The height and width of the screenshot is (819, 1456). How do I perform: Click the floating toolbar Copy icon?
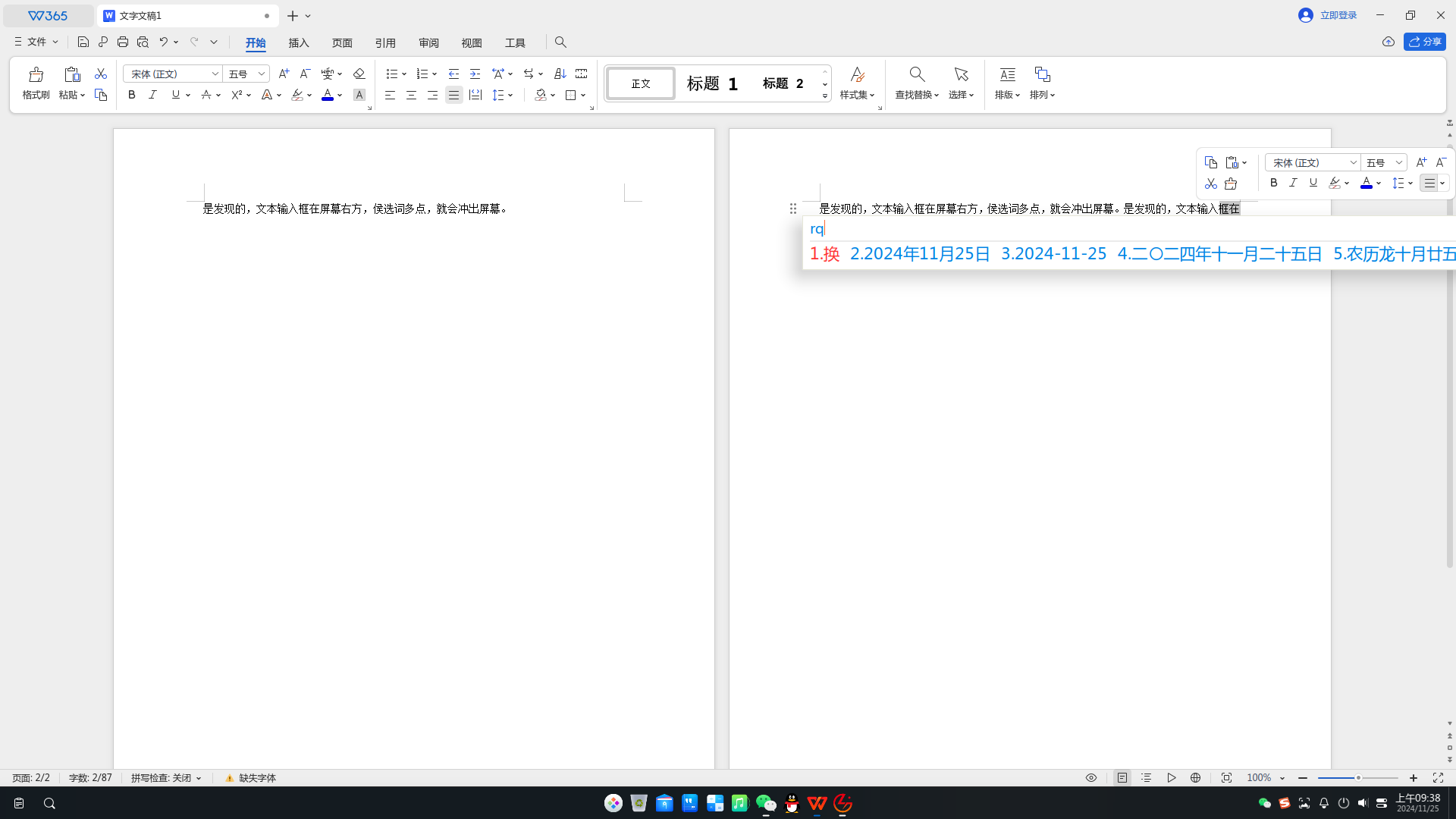pos(1211,162)
